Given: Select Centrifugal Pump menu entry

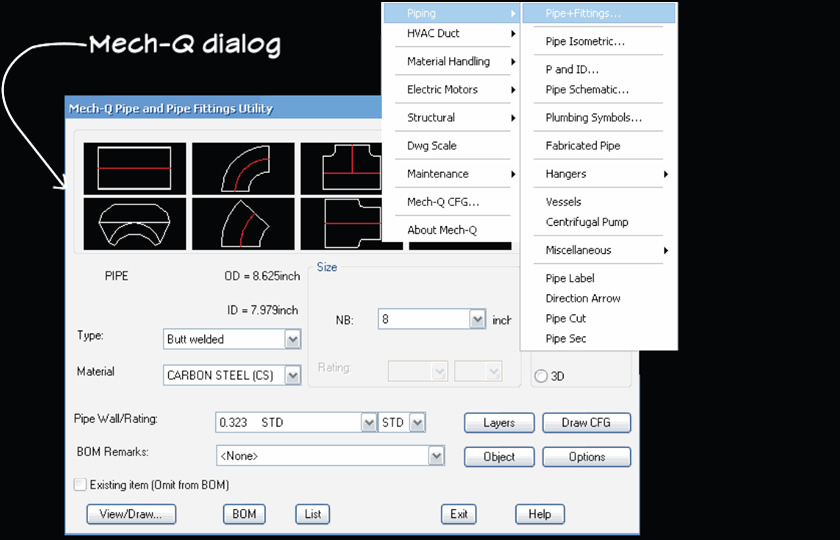Looking at the screenshot, I should click(599, 222).
